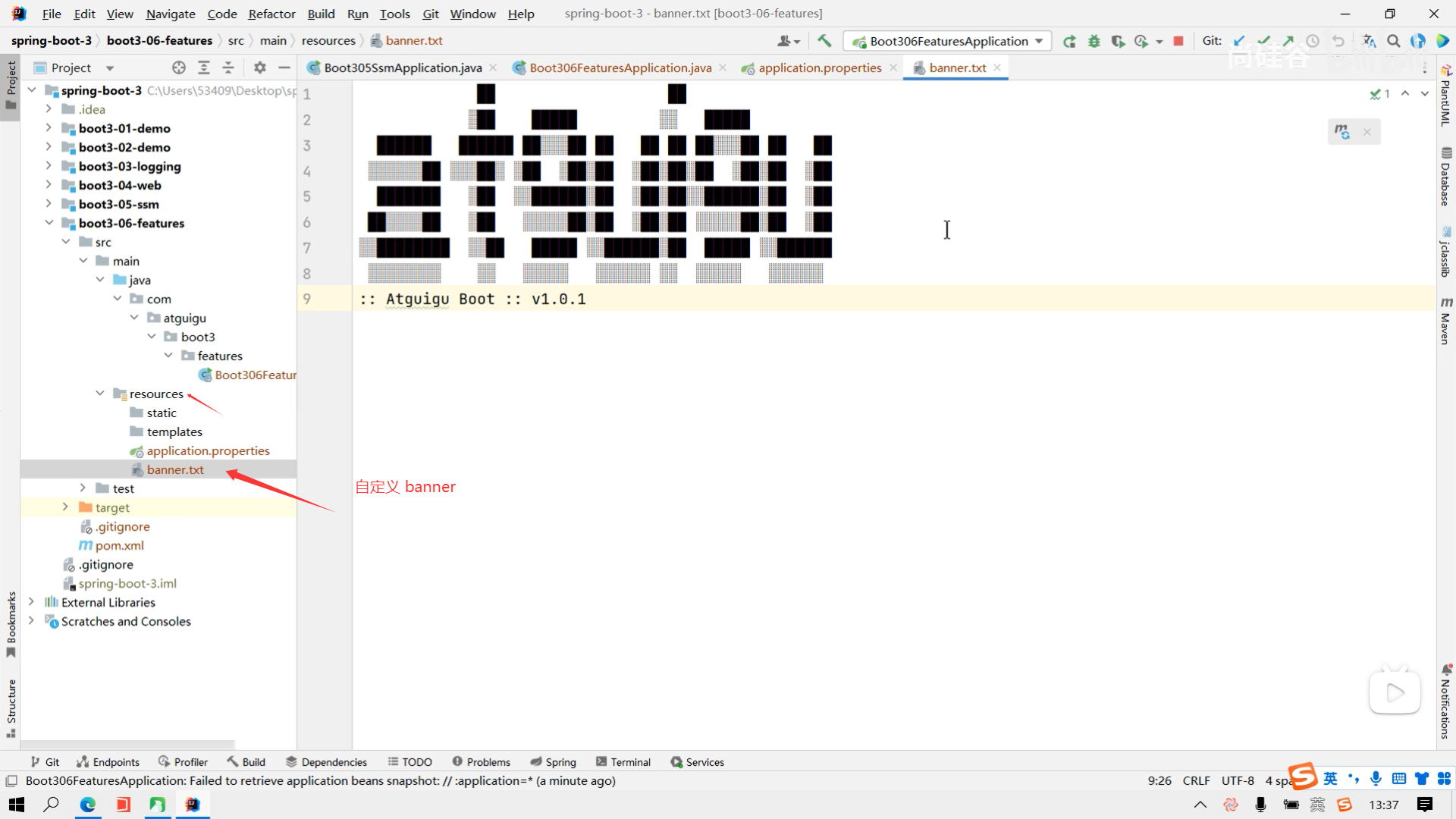Rerun Boot306FeaturesApplication with the green rerun icon
Screen dimensions: 1456x819
[1069, 41]
